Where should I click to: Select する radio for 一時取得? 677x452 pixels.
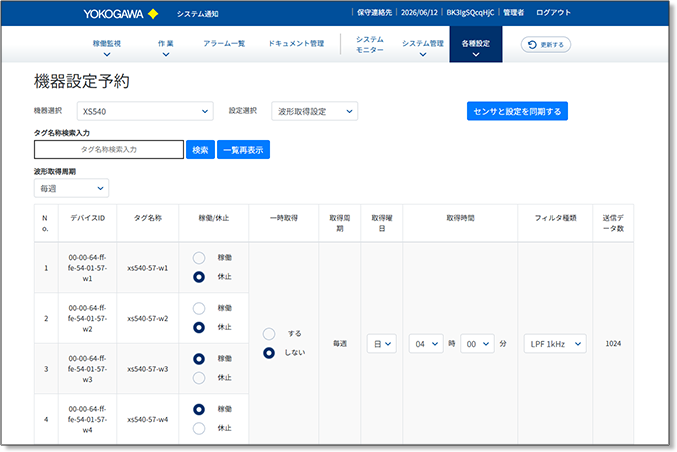tap(269, 334)
